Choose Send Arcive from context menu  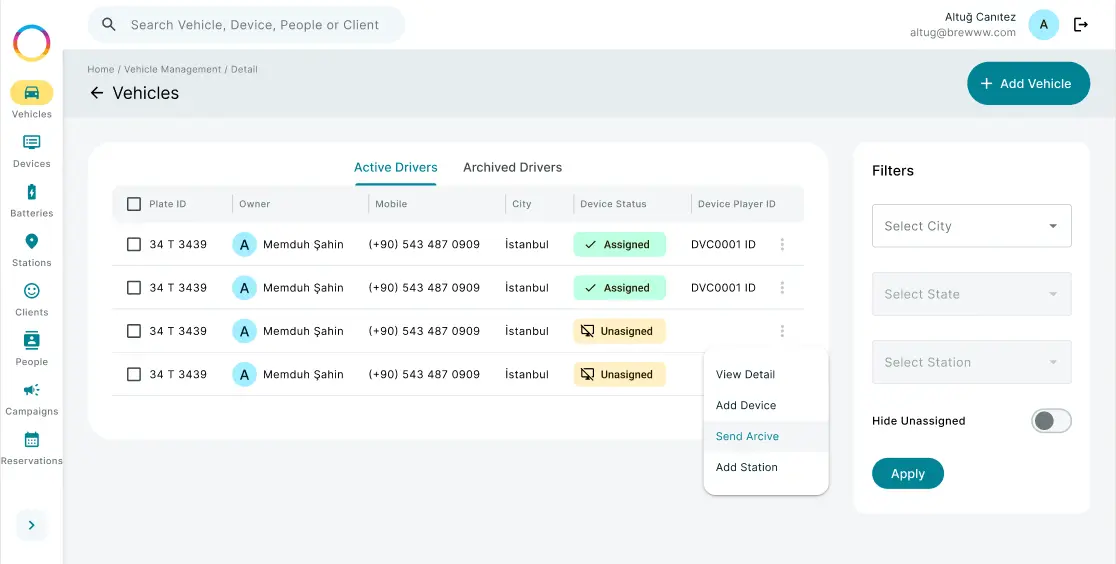747,436
